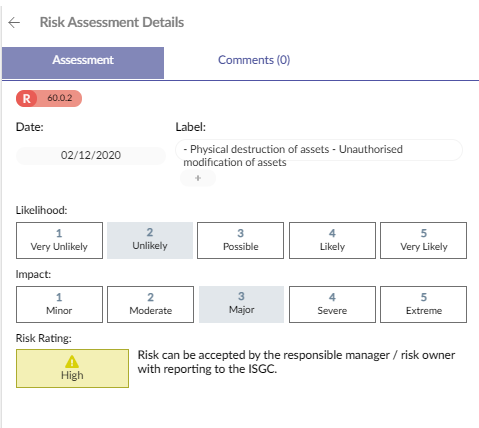
Task: Click the date field showing 02/12/2020
Action: coord(91,156)
